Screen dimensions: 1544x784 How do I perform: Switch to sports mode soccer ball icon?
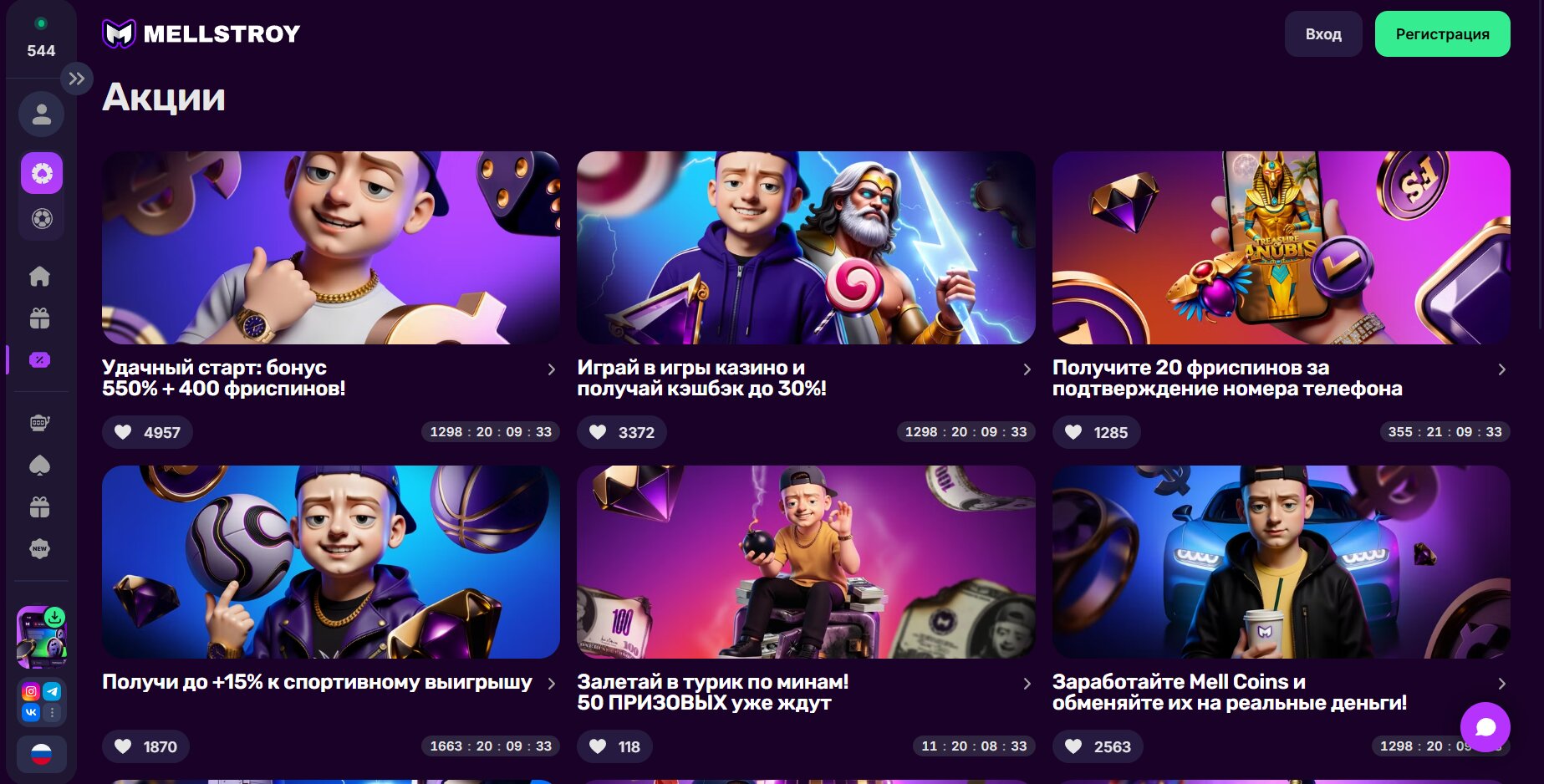click(x=42, y=219)
